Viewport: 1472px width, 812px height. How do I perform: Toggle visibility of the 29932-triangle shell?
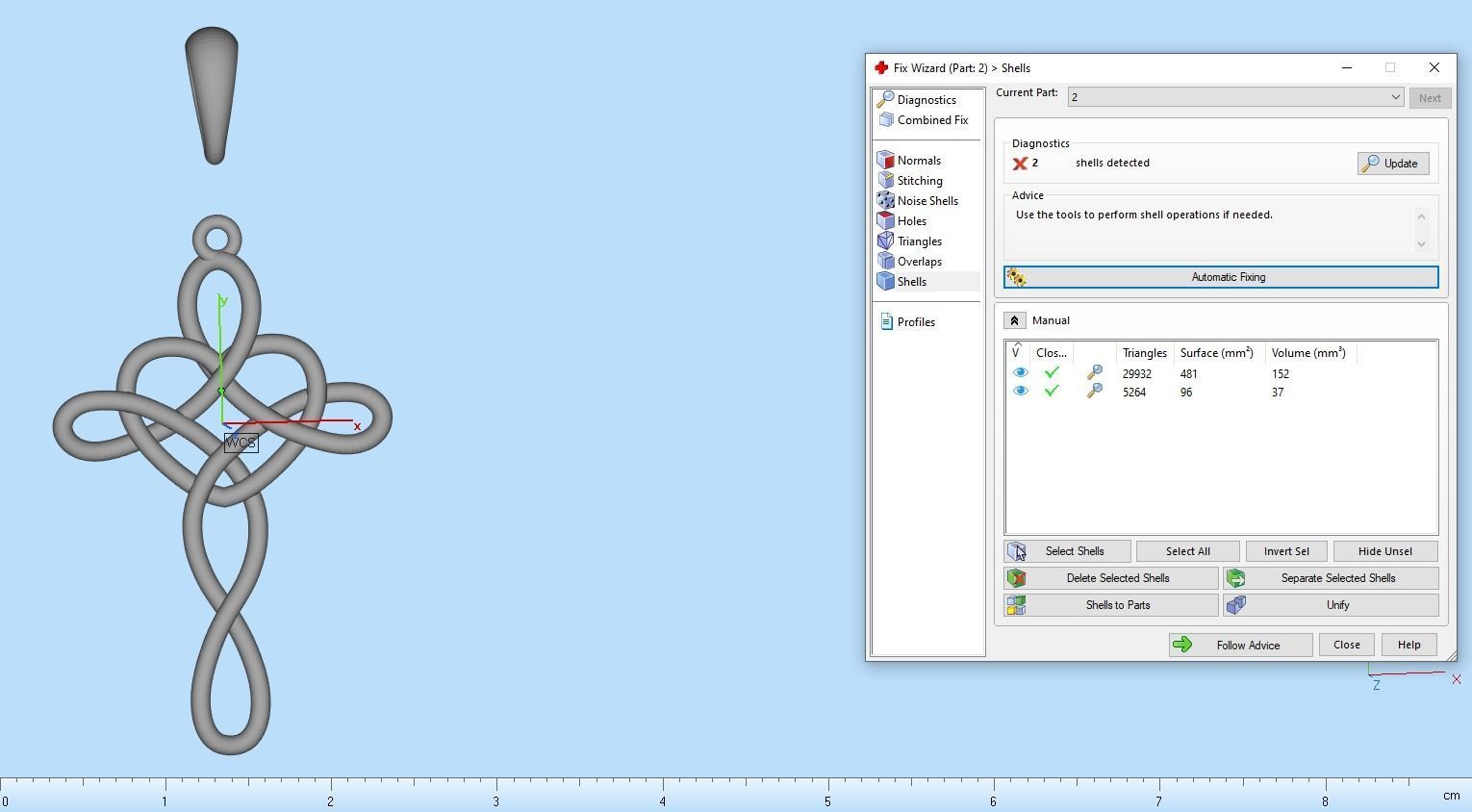pos(1020,373)
